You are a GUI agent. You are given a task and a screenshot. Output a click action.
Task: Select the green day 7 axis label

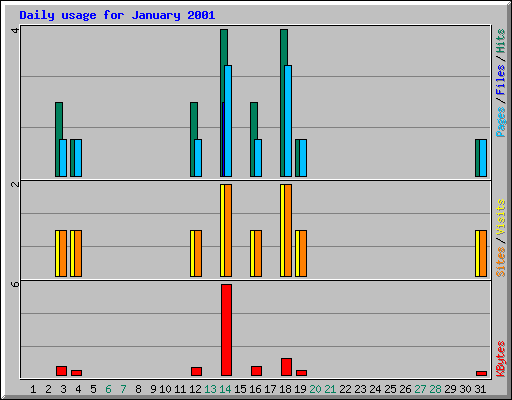point(123,389)
